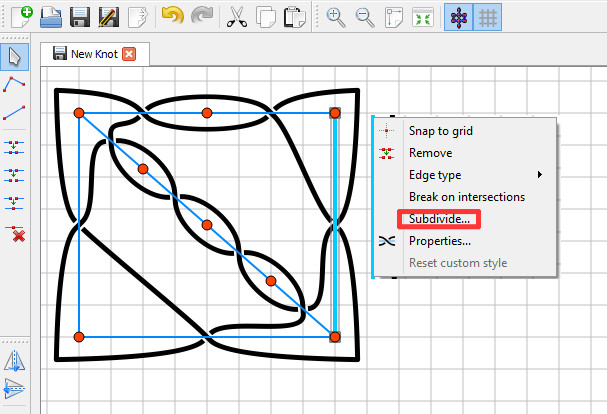Select the highlighted right vertical edge
The height and width of the screenshot is (414, 607).
point(335,225)
